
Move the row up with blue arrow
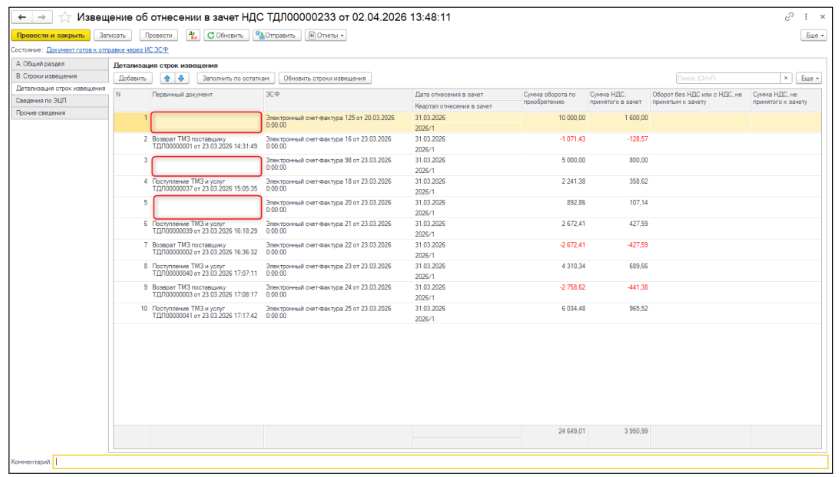pos(167,78)
